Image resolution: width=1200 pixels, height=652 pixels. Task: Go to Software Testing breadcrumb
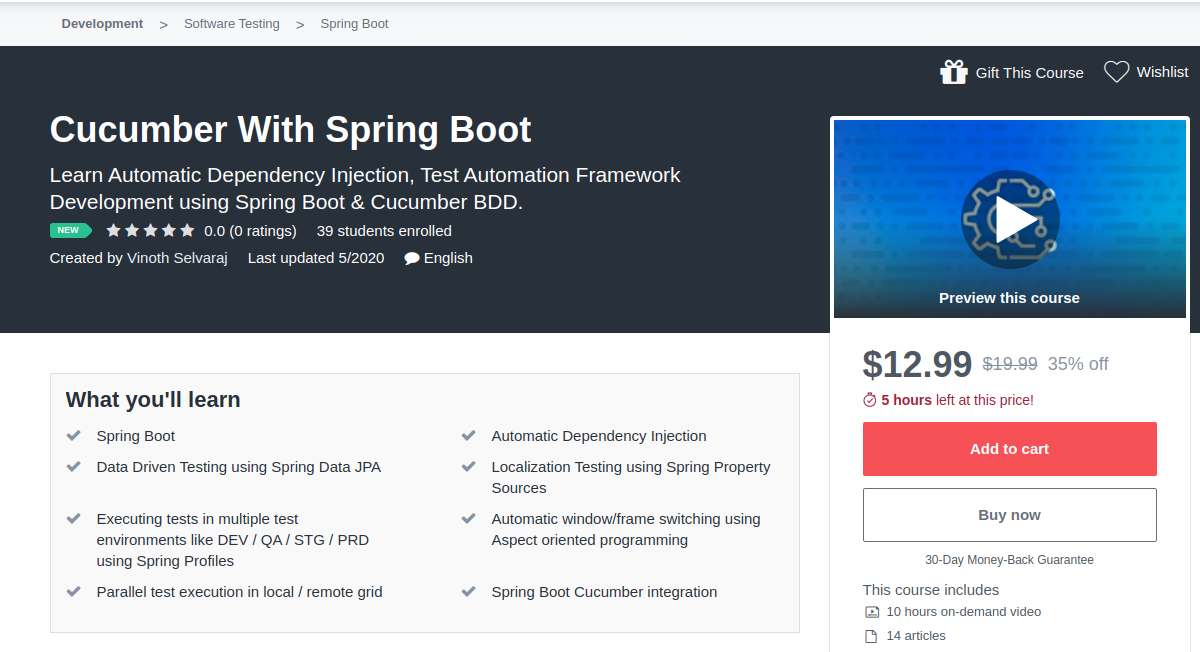tap(232, 23)
